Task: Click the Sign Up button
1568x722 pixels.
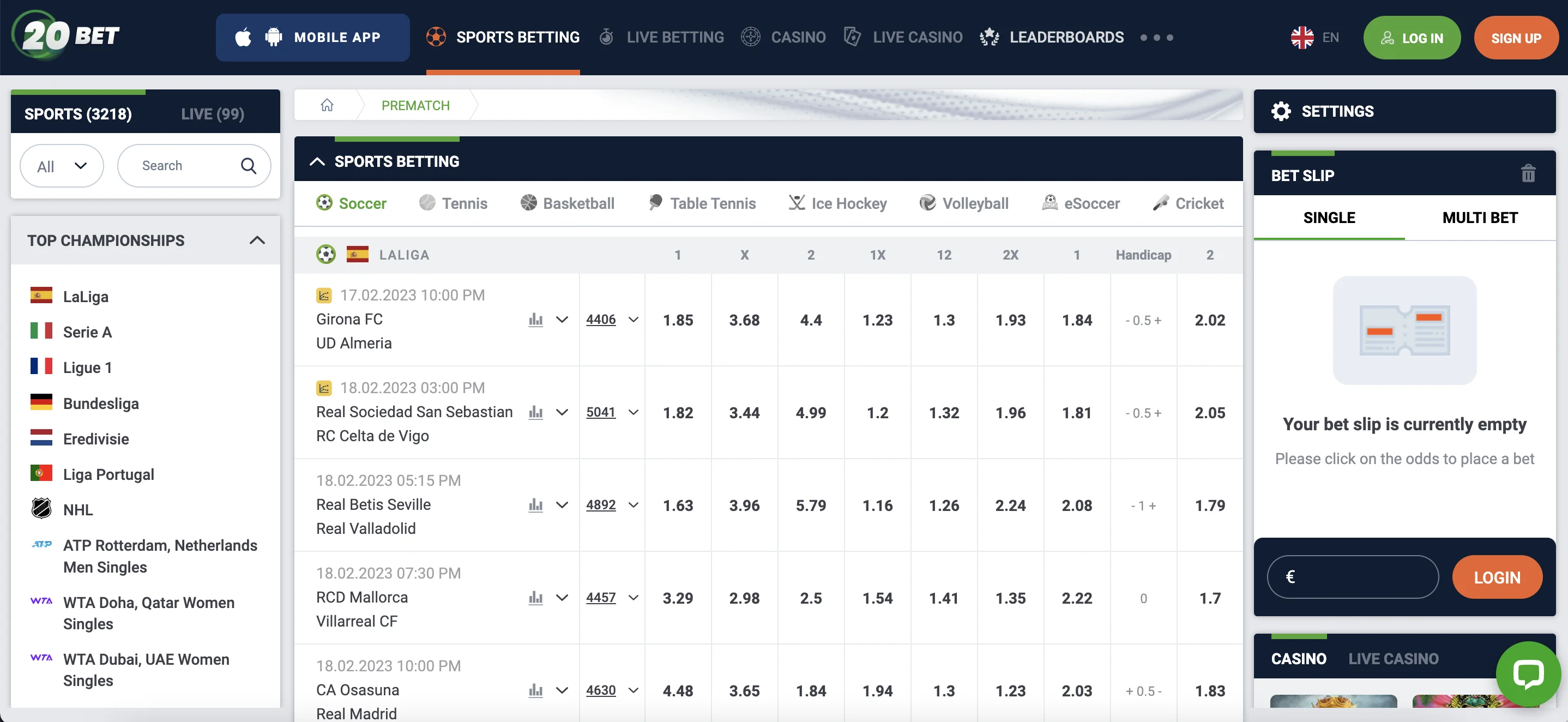Action: coord(1516,38)
